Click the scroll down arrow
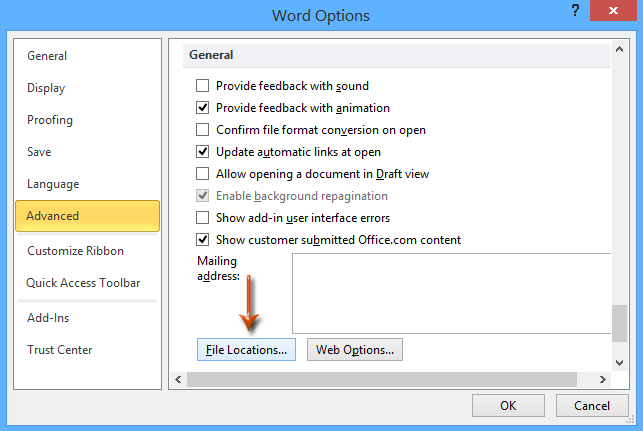Image resolution: width=643 pixels, height=431 pixels. click(x=619, y=363)
